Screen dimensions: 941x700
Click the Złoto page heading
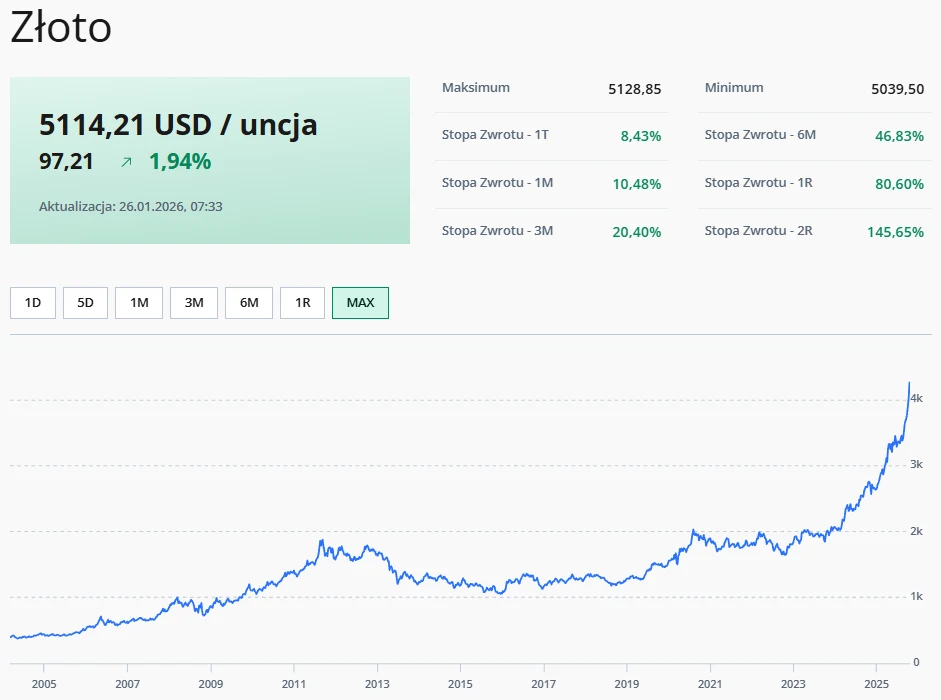[61, 28]
